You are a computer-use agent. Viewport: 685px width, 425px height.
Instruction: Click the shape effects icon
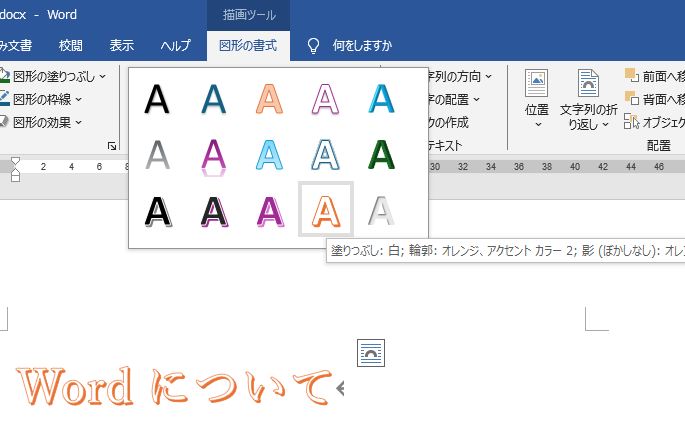[x=4, y=121]
